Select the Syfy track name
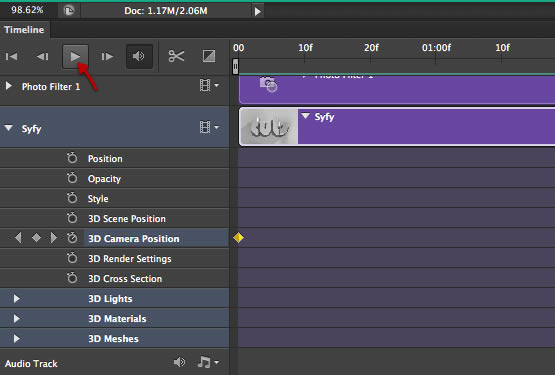The height and width of the screenshot is (375, 555). click(x=31, y=129)
